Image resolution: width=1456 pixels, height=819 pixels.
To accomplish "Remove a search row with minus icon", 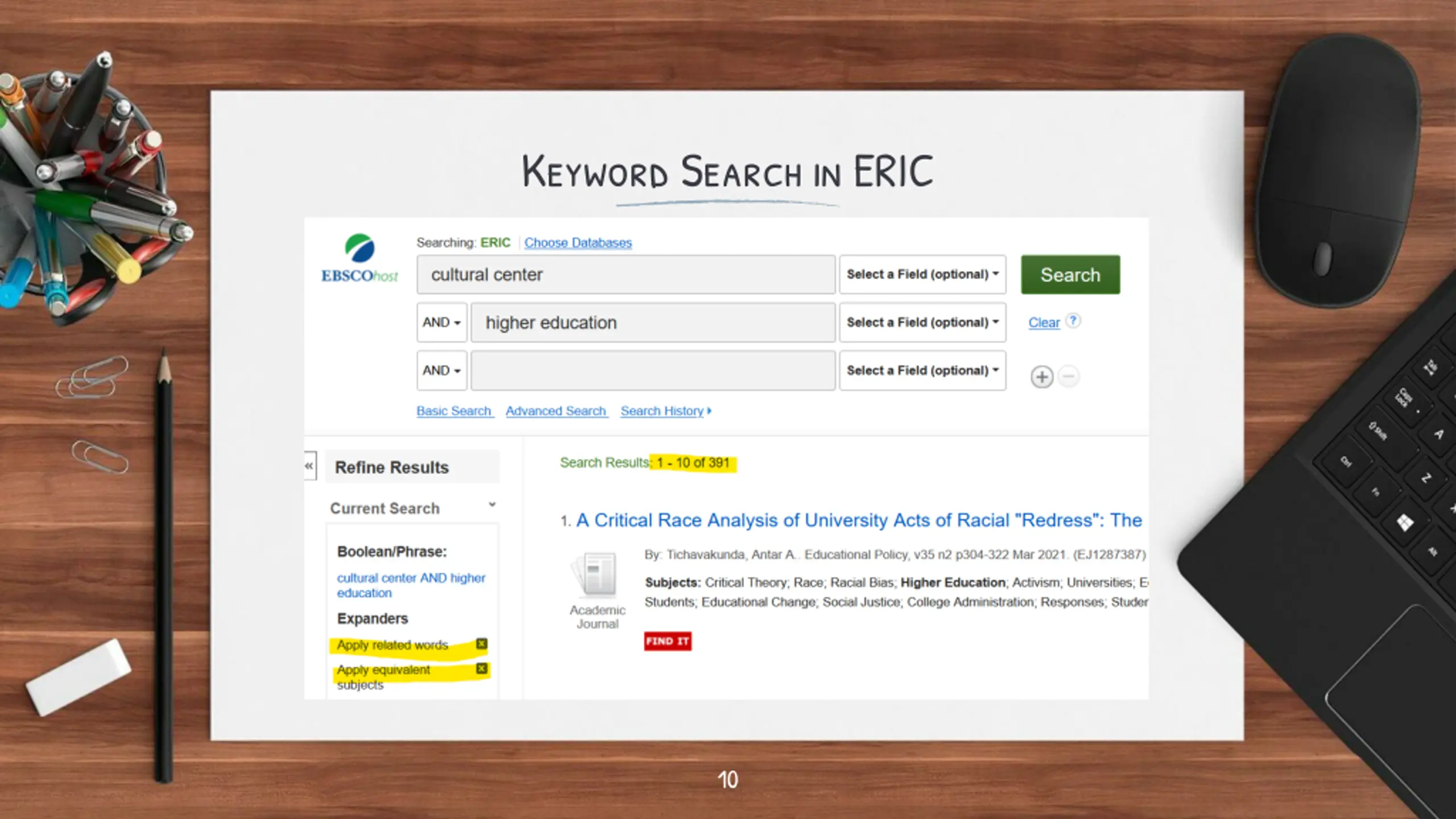I will tap(1069, 376).
